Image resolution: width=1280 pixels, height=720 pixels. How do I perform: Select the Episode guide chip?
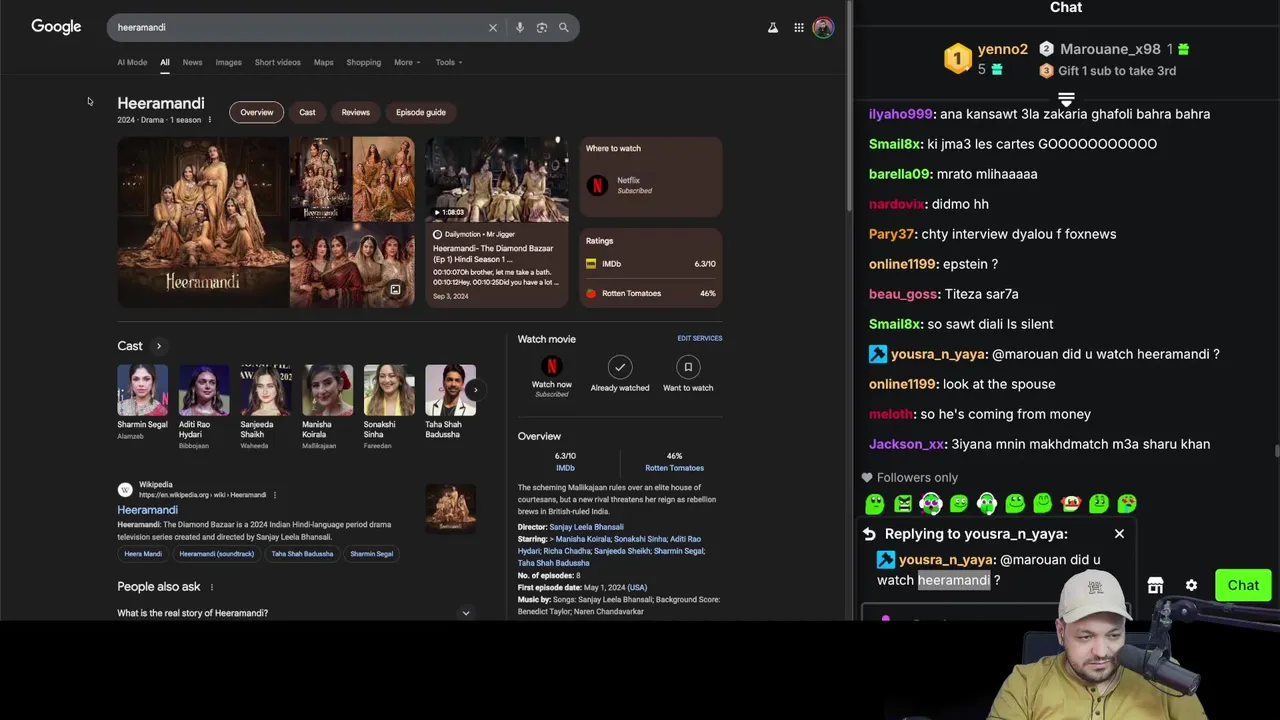click(x=421, y=112)
